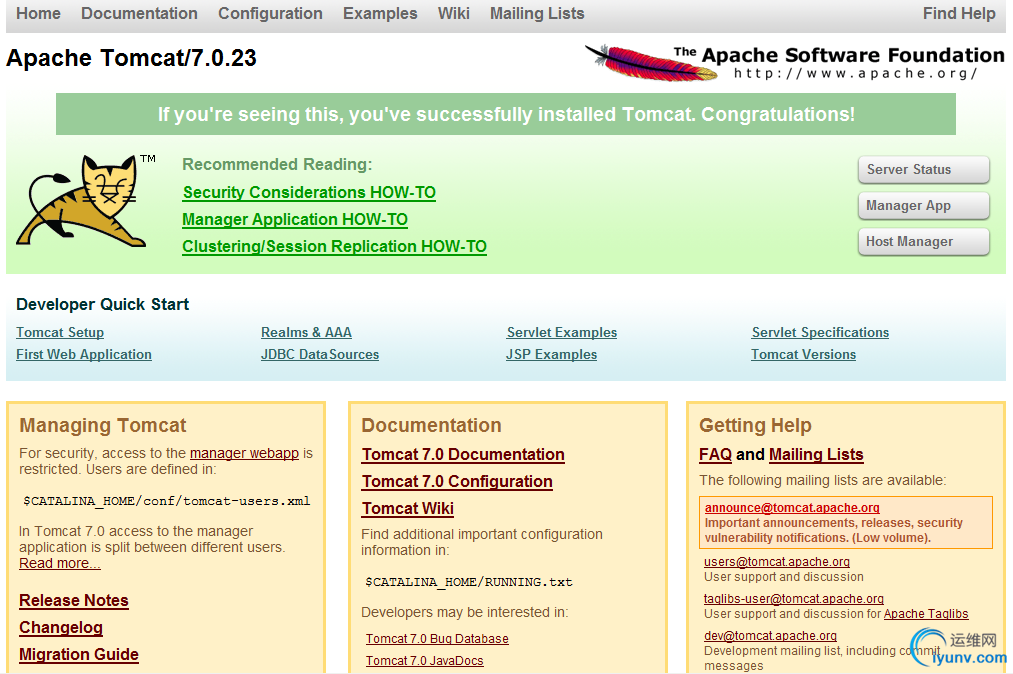Viewport: 1013px width, 674px height.
Task: Open the Manager App button
Action: tap(924, 205)
